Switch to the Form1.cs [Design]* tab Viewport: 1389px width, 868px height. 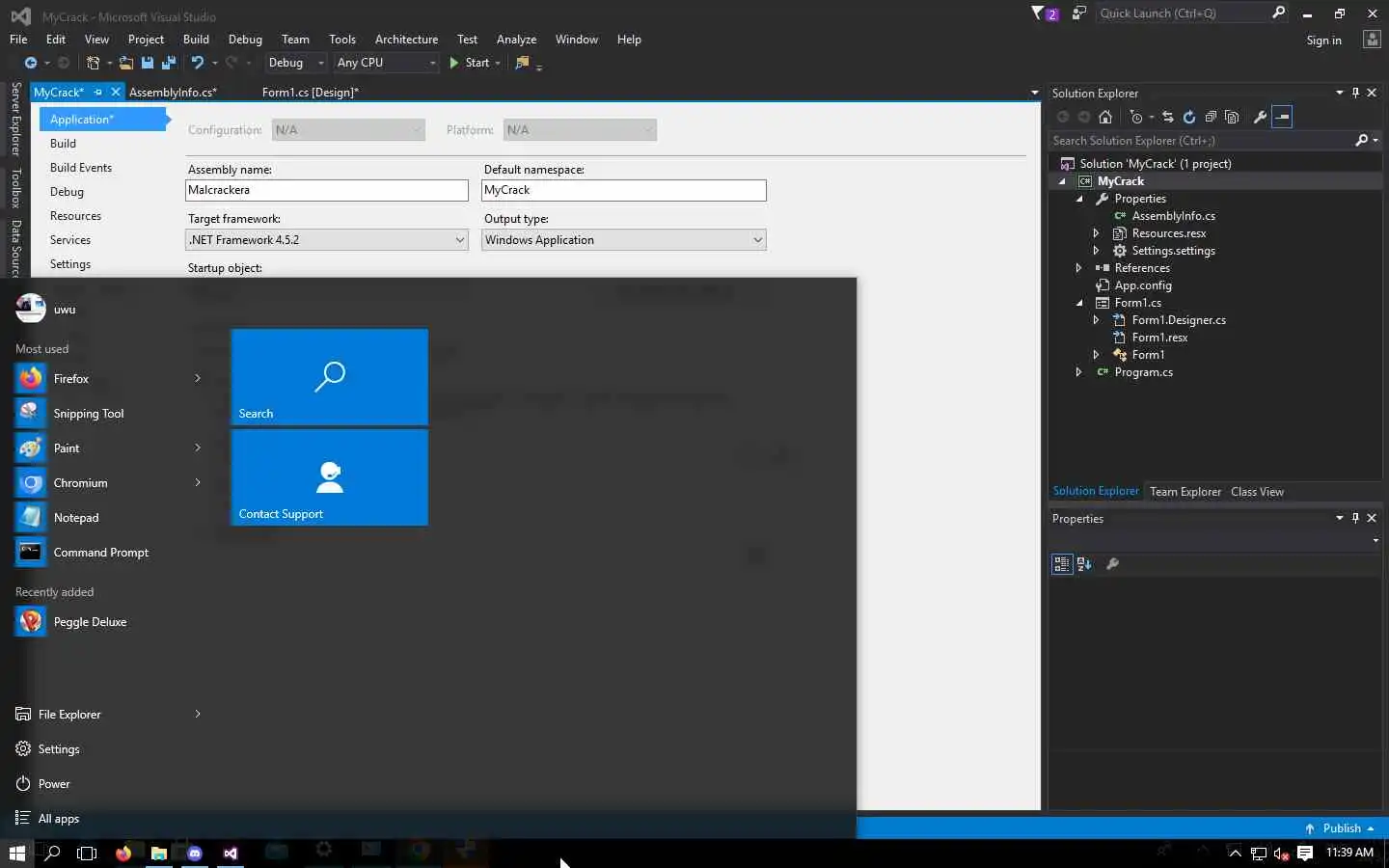point(310,93)
